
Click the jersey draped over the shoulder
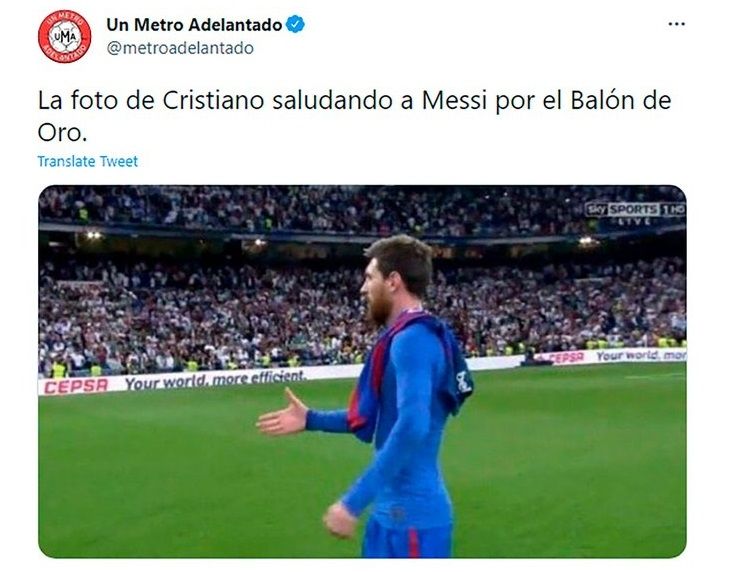click(409, 370)
